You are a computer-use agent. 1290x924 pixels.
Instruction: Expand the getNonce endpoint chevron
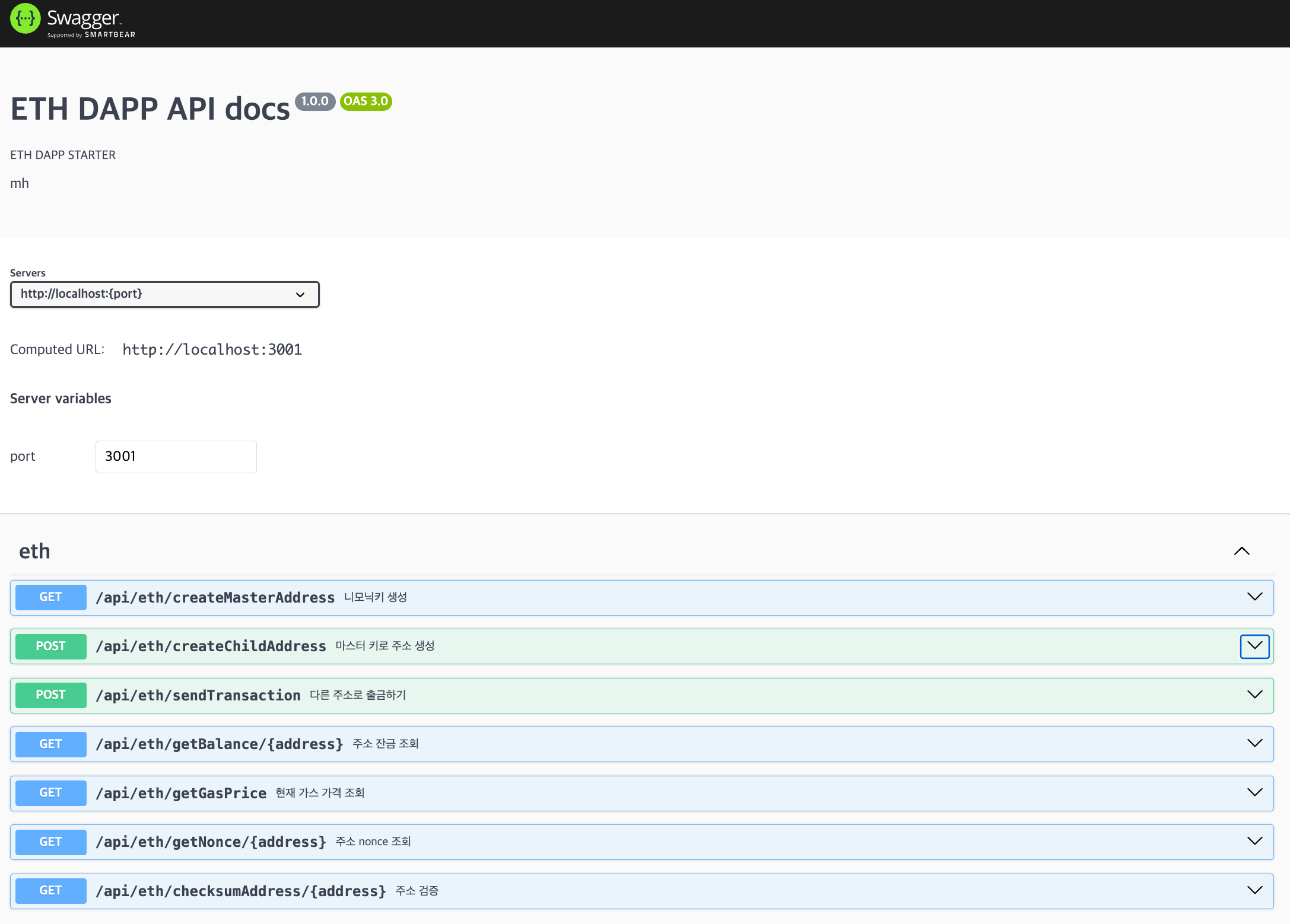(x=1254, y=842)
